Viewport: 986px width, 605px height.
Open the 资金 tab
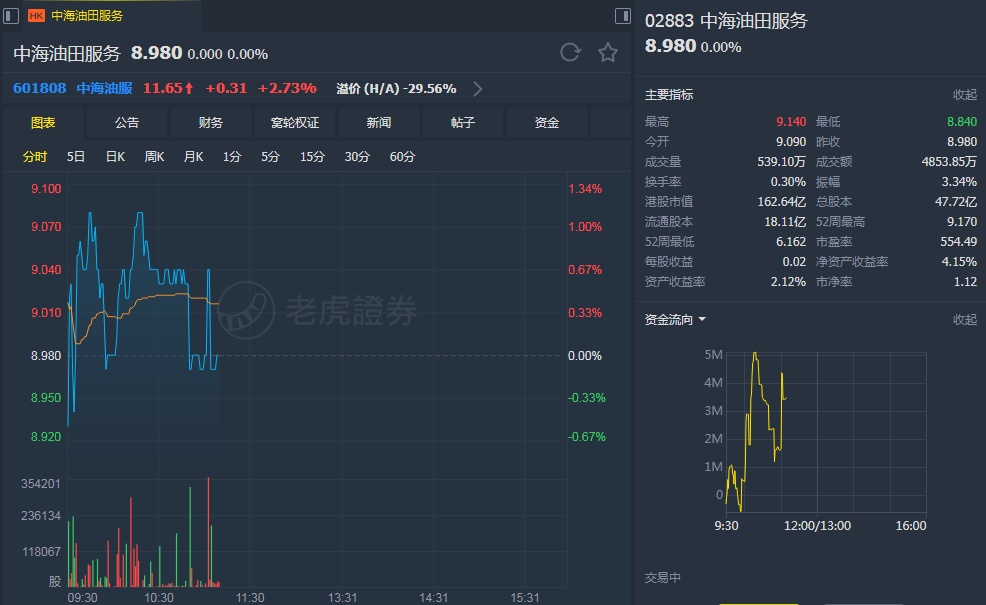(546, 123)
